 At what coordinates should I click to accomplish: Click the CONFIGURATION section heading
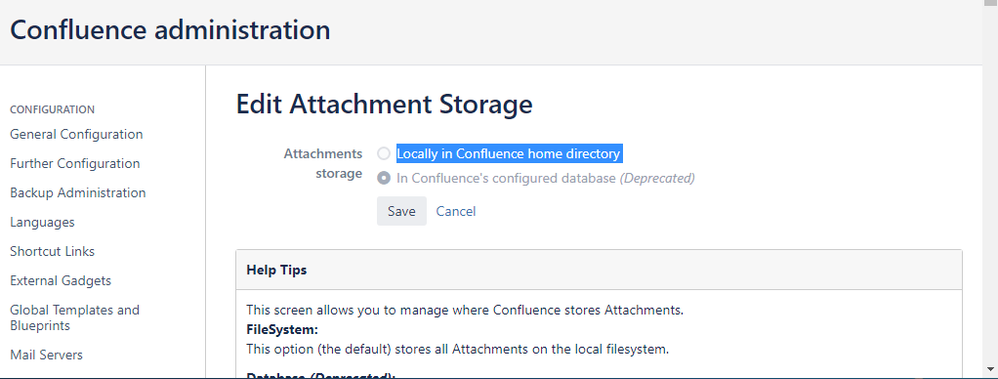(52, 110)
